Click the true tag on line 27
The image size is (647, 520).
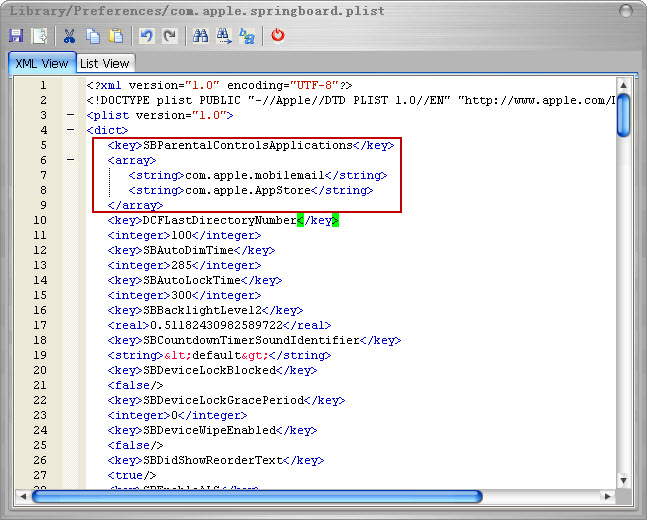pyautogui.click(x=132, y=475)
